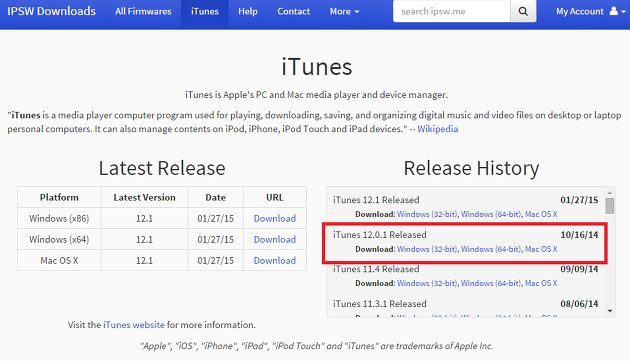Download iTunes 12.1 for Windows (x86)
630x361 pixels.
[274, 218]
